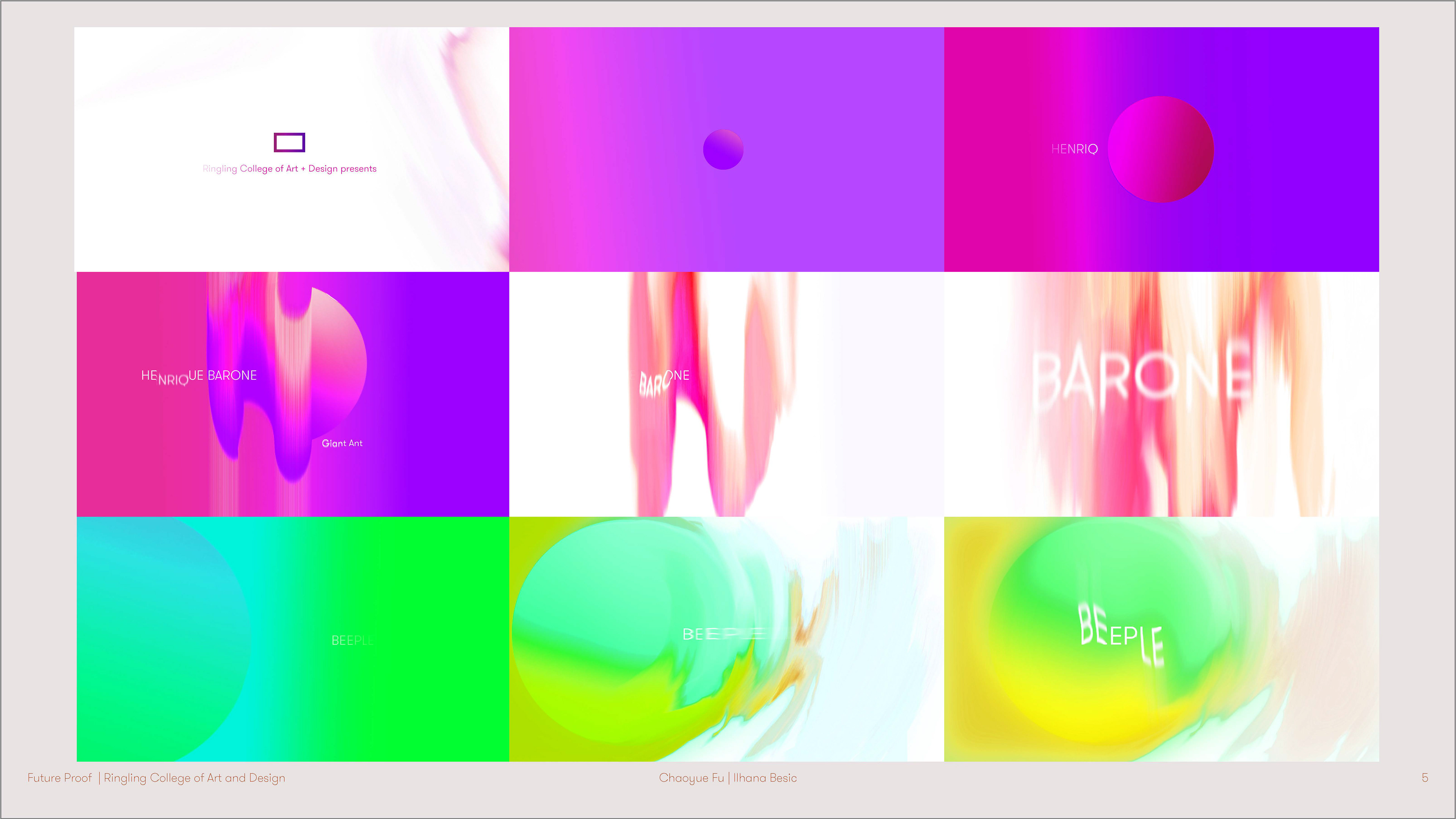The height and width of the screenshot is (819, 1456).
Task: Click the Ilhana Besic author name
Action: pyautogui.click(x=765, y=778)
